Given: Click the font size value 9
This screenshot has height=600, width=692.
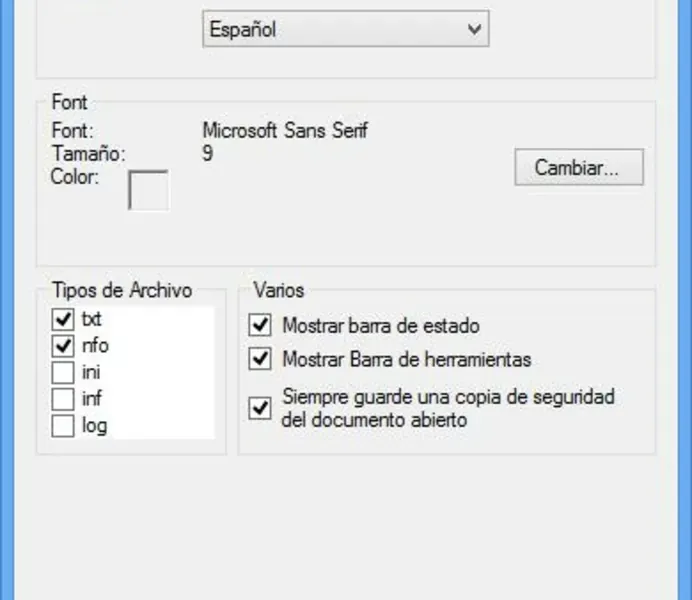Looking at the screenshot, I should [x=207, y=153].
